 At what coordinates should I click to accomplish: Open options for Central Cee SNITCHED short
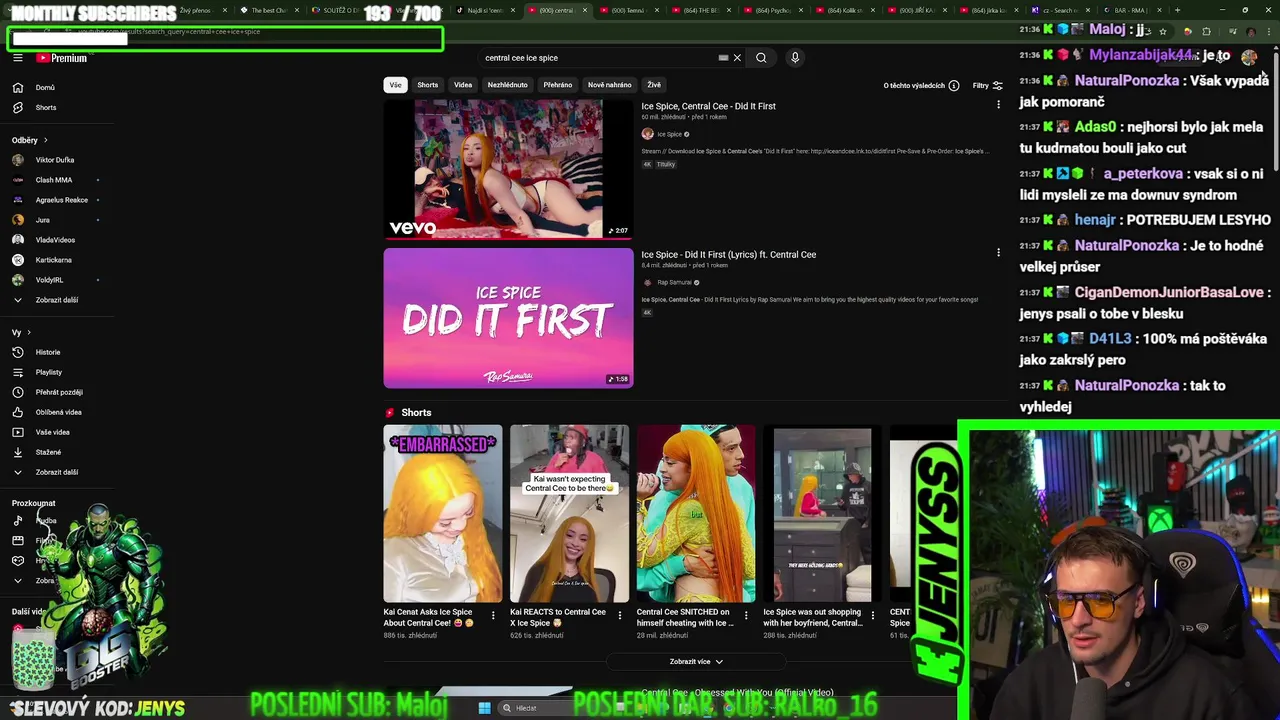click(746, 616)
